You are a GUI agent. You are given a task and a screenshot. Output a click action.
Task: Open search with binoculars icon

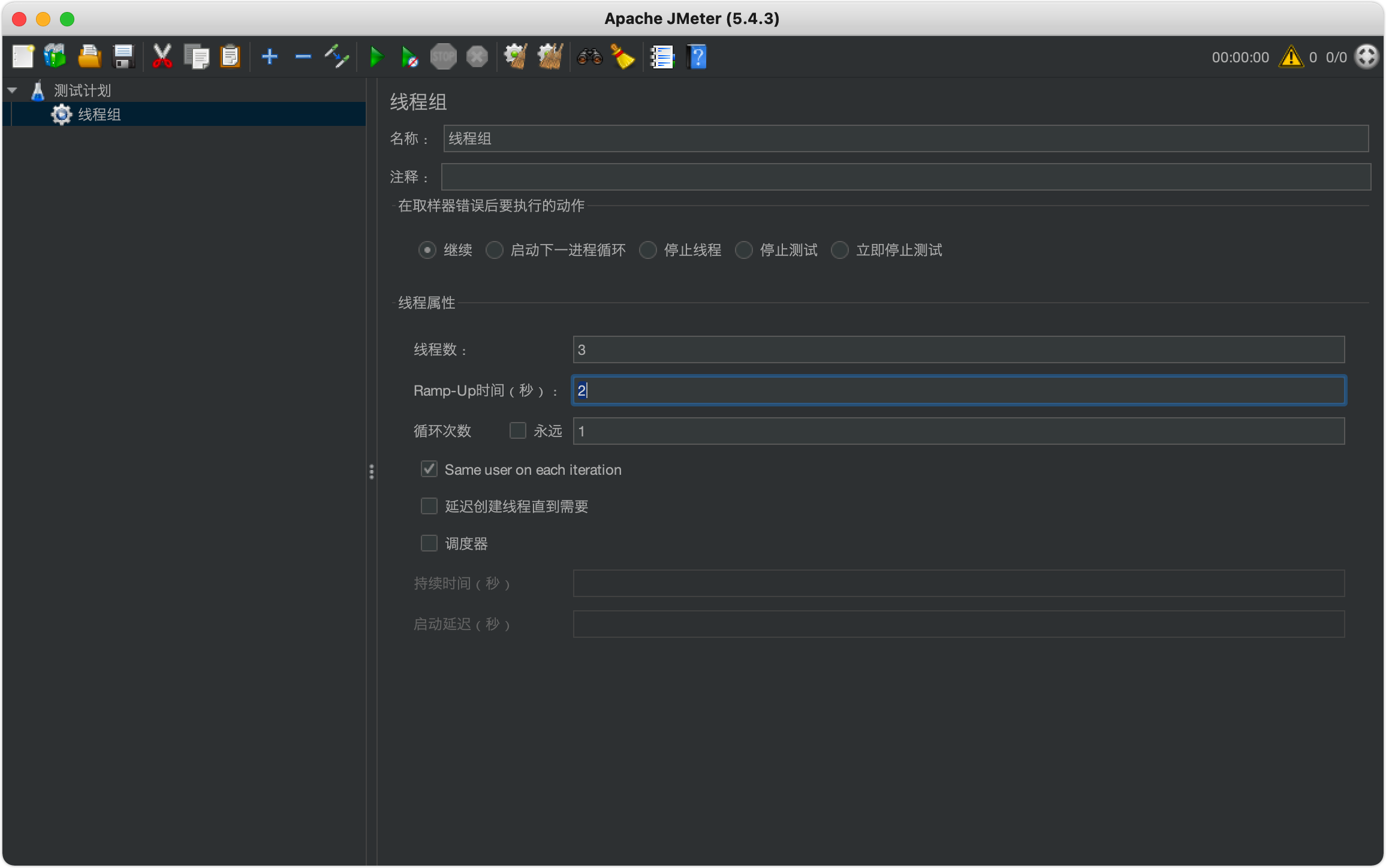coord(589,57)
